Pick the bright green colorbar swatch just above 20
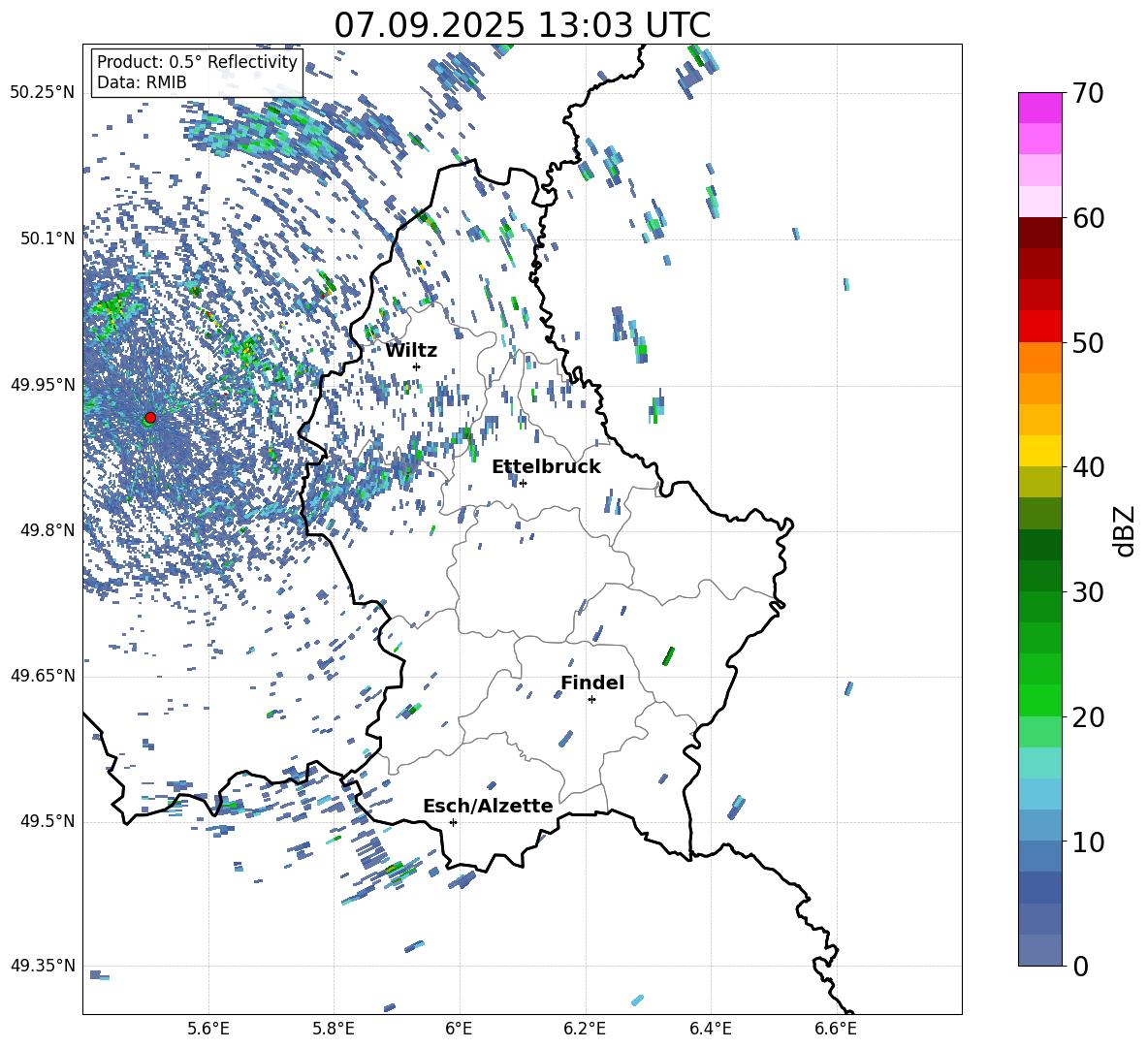Viewport: 1148px width, 1048px height. pos(1039,700)
